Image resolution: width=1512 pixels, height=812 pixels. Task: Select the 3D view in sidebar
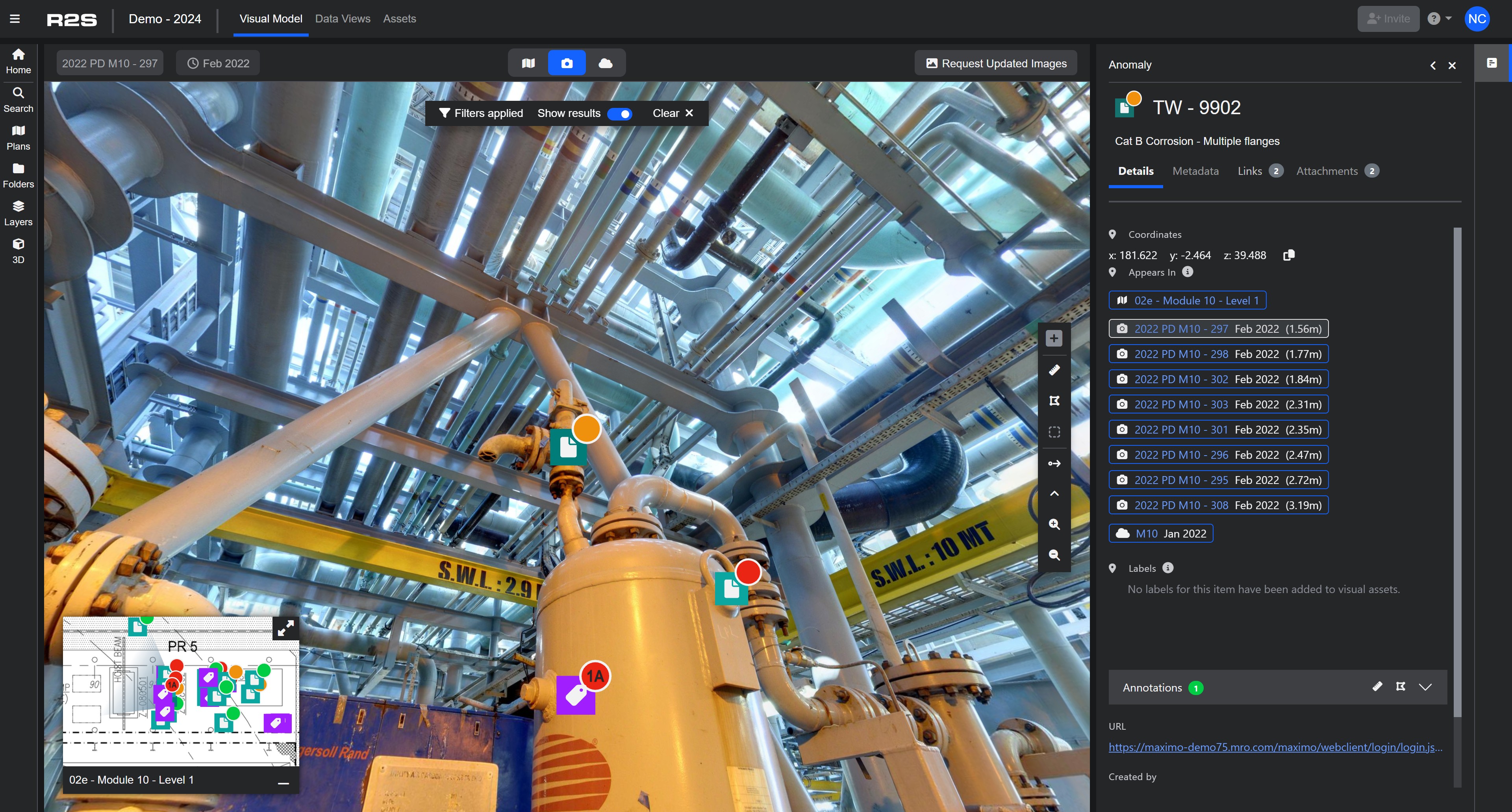(18, 251)
